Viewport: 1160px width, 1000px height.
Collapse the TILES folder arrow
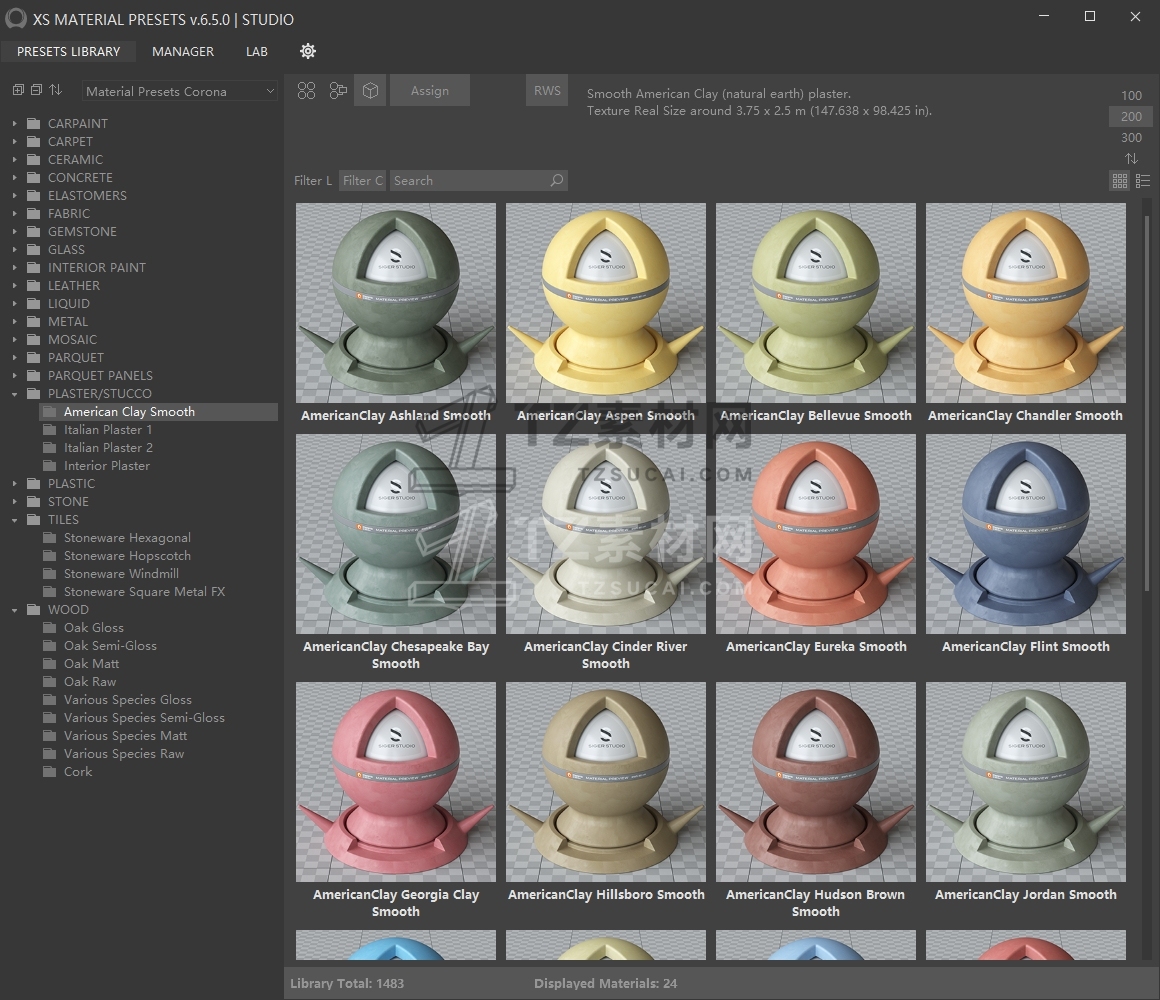click(x=14, y=520)
